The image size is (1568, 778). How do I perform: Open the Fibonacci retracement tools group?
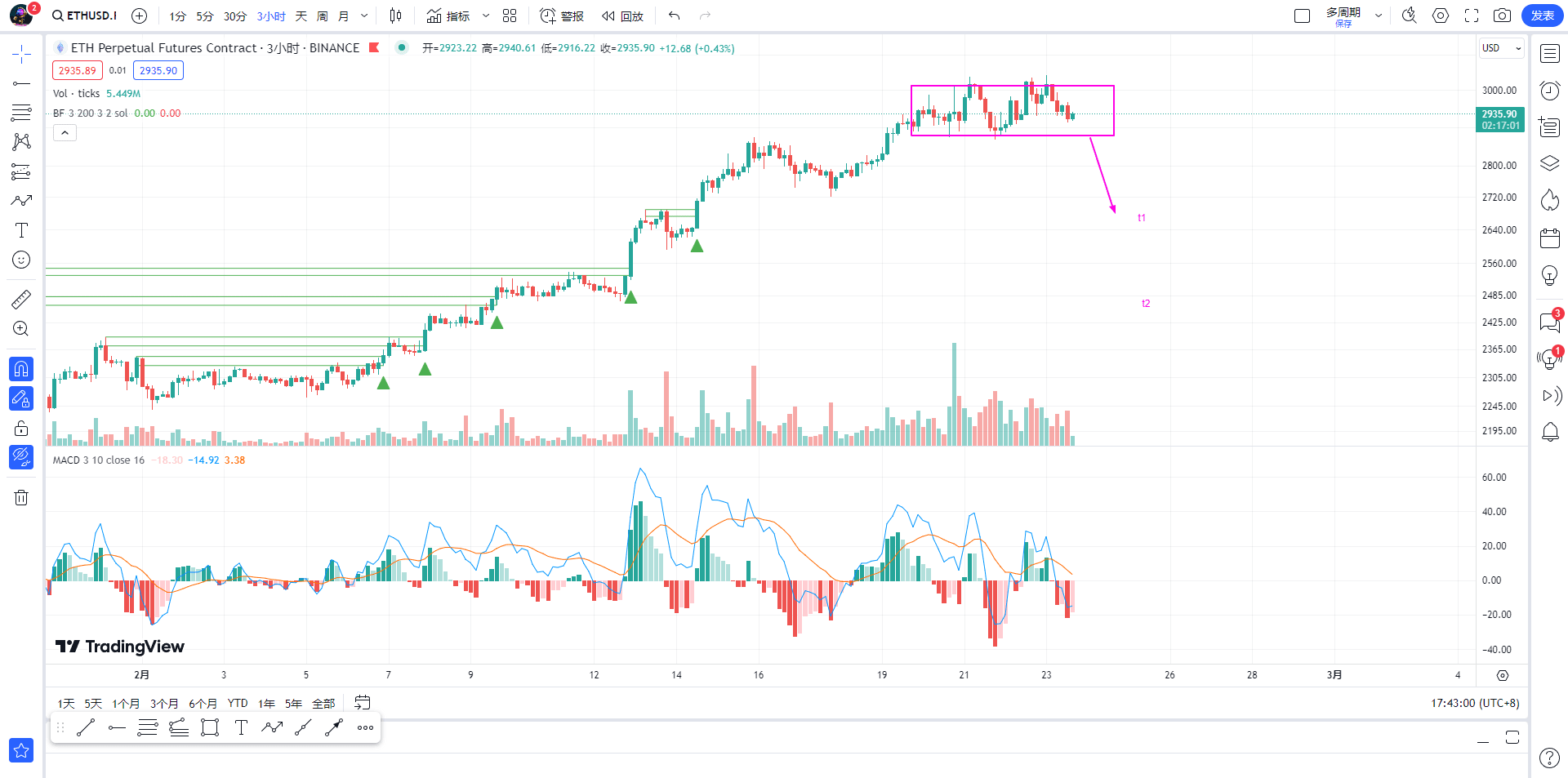pos(21,113)
